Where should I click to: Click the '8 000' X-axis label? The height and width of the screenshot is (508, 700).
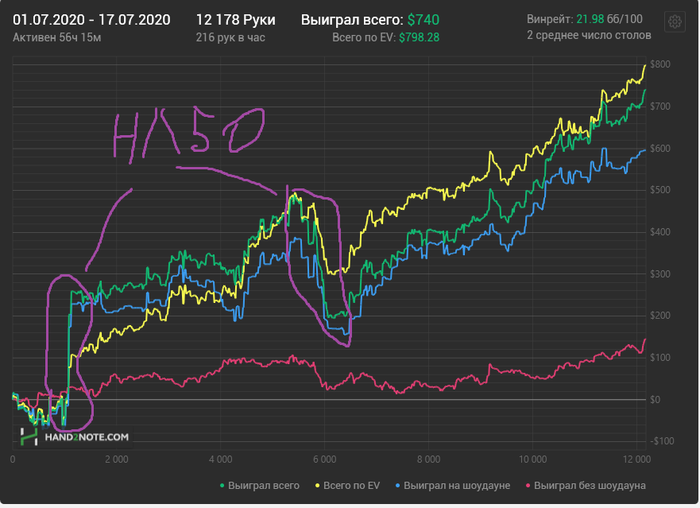point(429,459)
